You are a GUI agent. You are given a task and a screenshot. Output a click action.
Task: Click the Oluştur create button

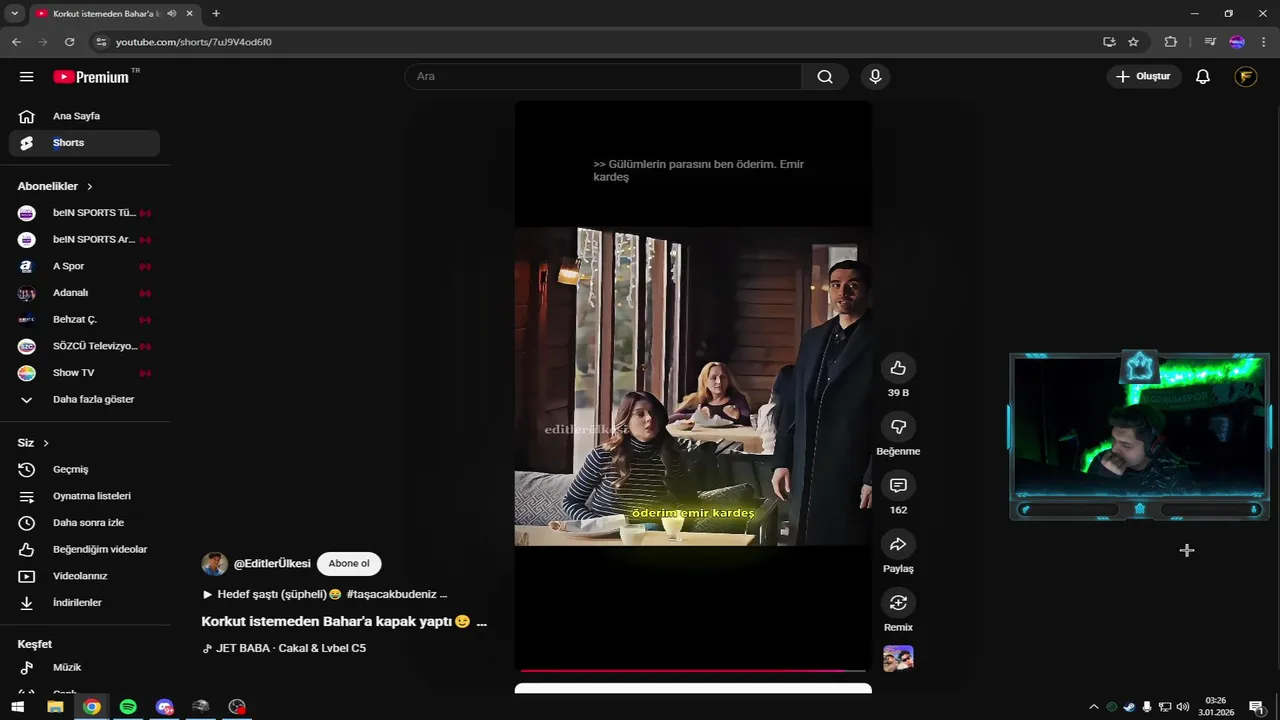pos(1144,77)
